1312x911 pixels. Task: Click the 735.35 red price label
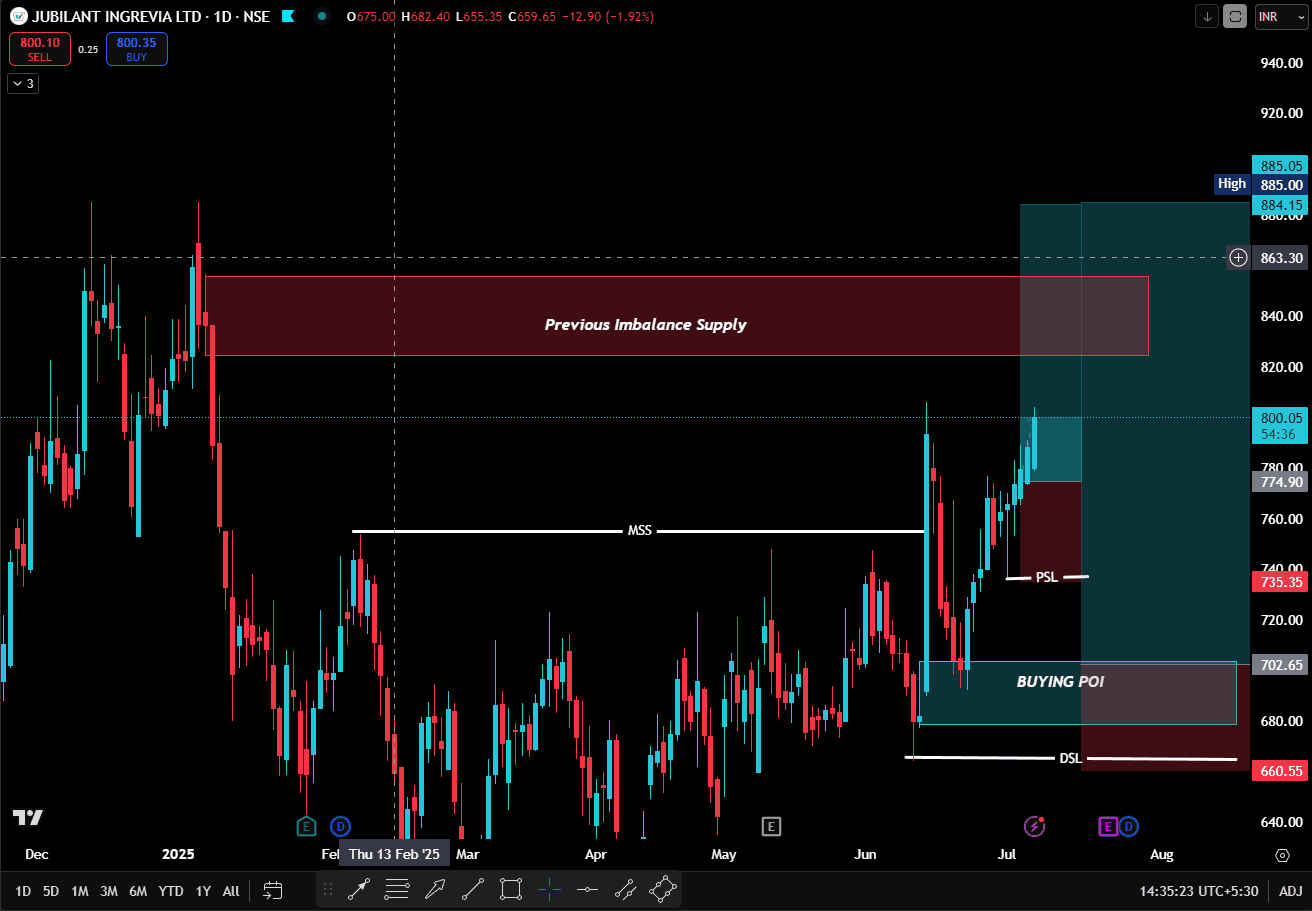(1280, 581)
